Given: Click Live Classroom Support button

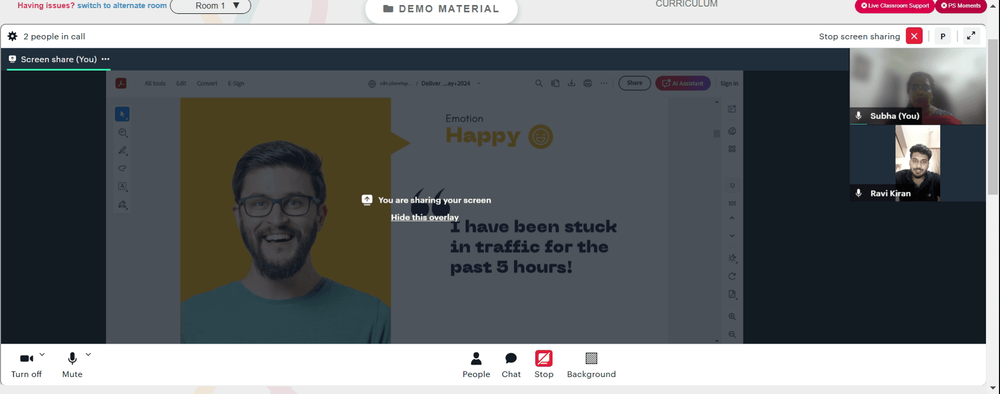Looking at the screenshot, I should (894, 6).
